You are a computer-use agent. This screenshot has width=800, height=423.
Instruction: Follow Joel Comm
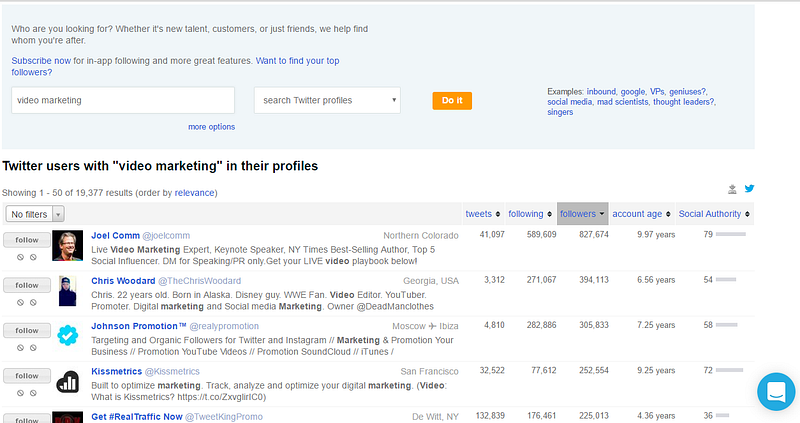tap(27, 240)
